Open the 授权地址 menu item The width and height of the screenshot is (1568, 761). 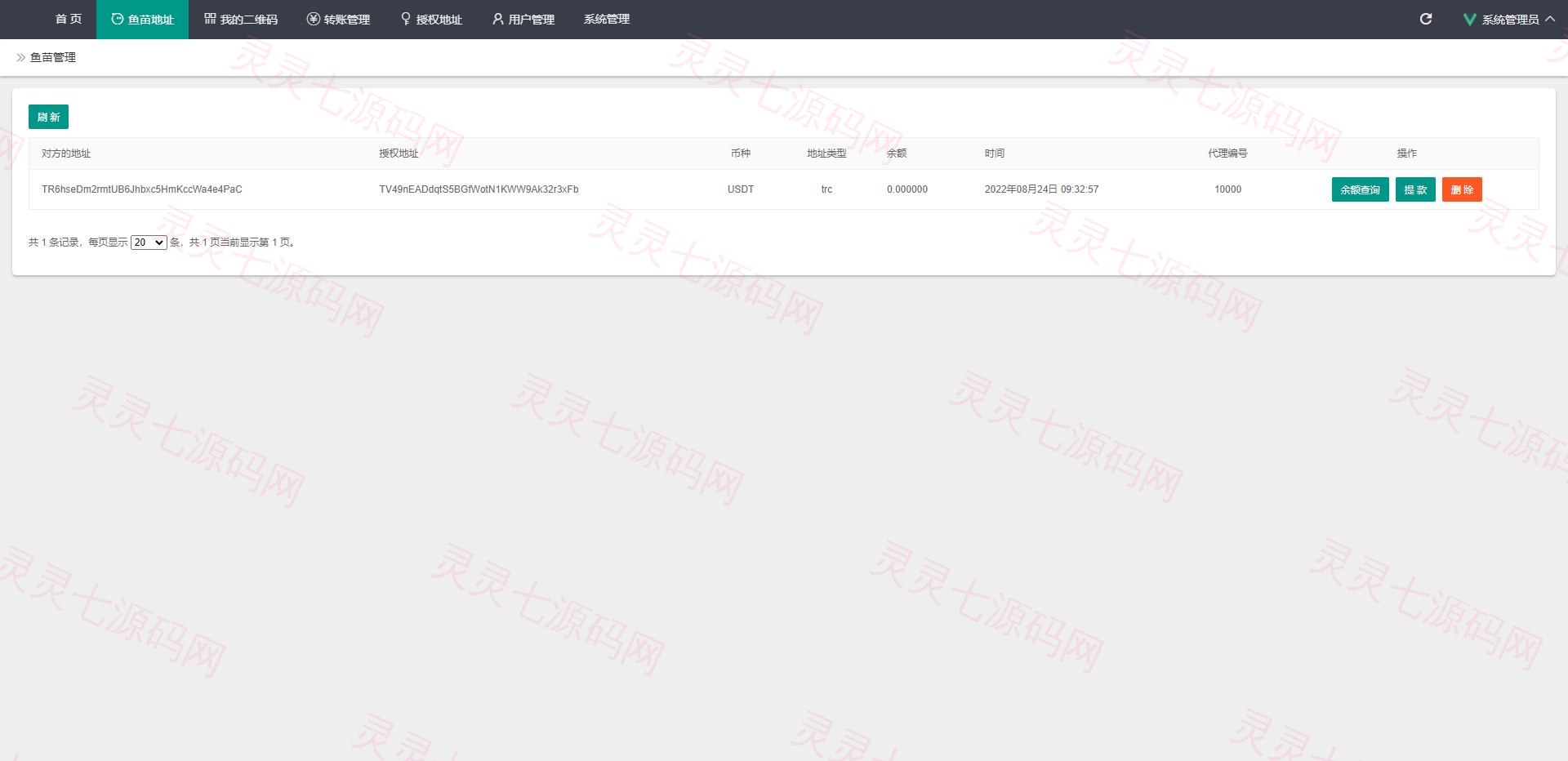pos(431,20)
